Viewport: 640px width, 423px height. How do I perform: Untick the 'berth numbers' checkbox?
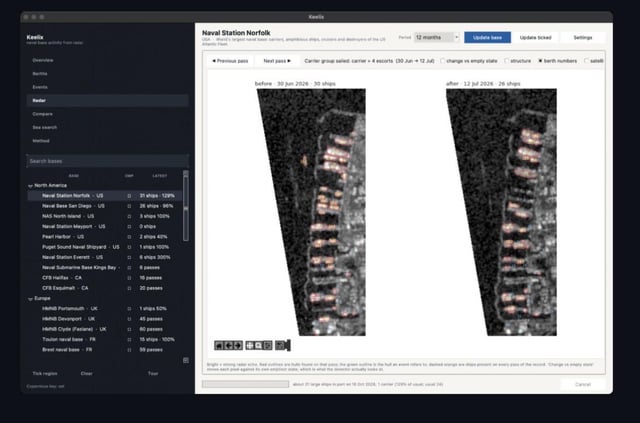(540, 61)
